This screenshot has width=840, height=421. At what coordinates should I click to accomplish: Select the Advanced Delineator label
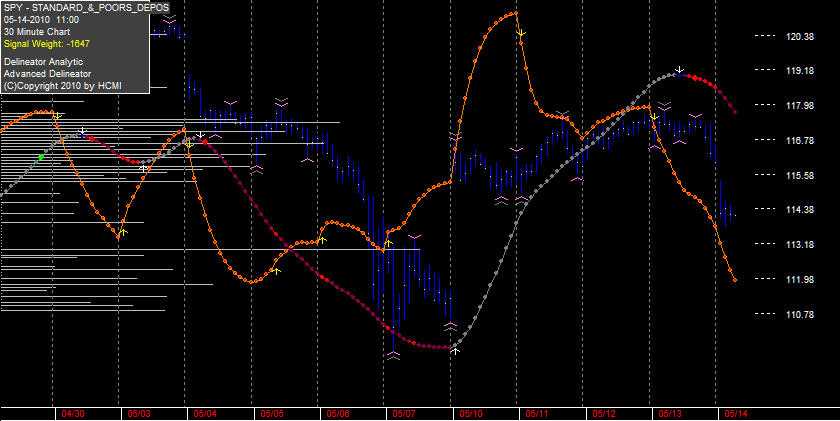(x=47, y=74)
